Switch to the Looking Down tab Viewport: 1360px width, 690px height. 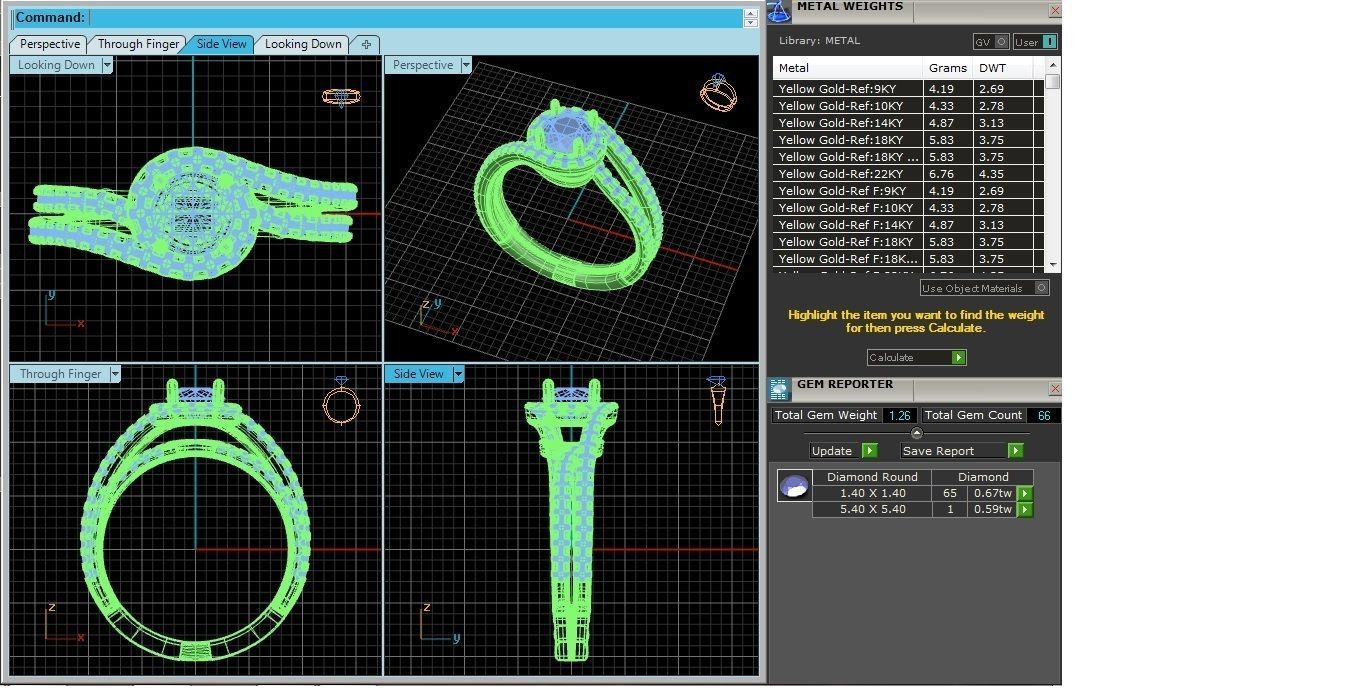303,44
